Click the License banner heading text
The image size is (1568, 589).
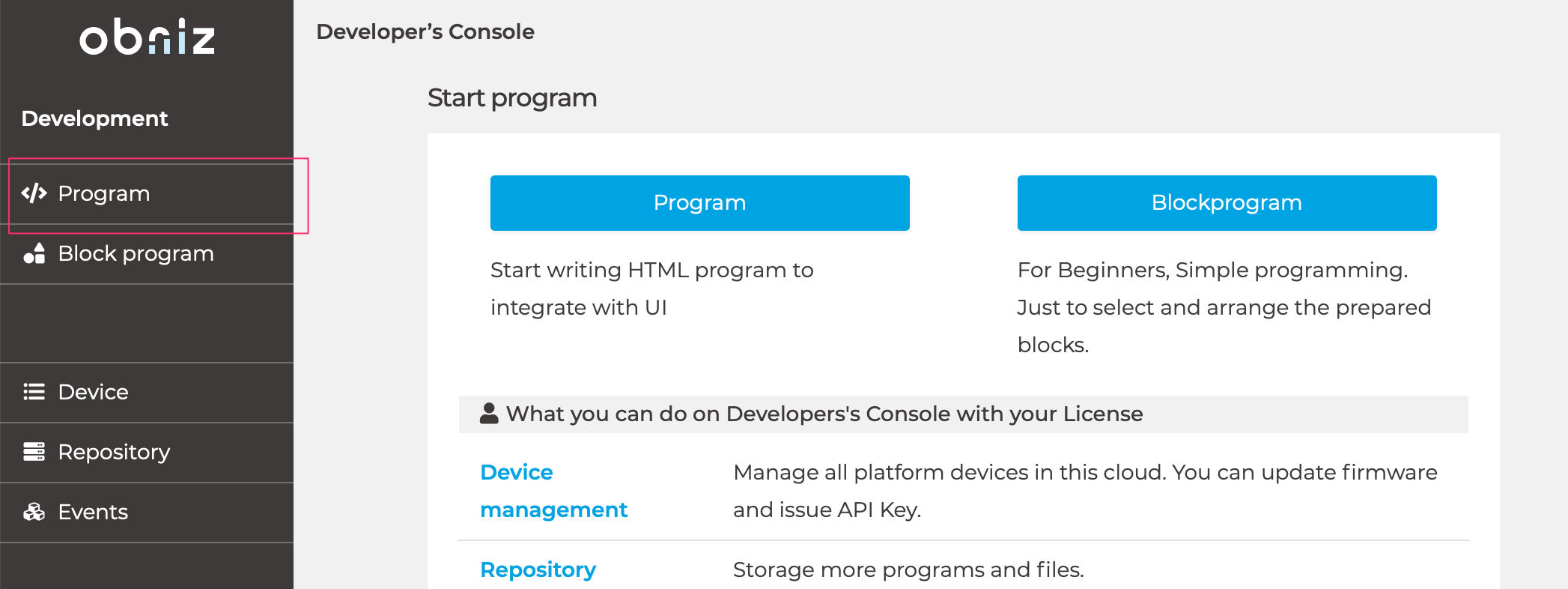824,414
